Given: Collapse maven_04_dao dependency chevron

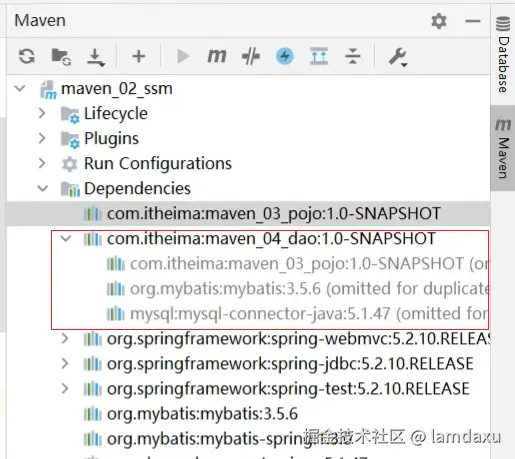Looking at the screenshot, I should pyautogui.click(x=66, y=239).
